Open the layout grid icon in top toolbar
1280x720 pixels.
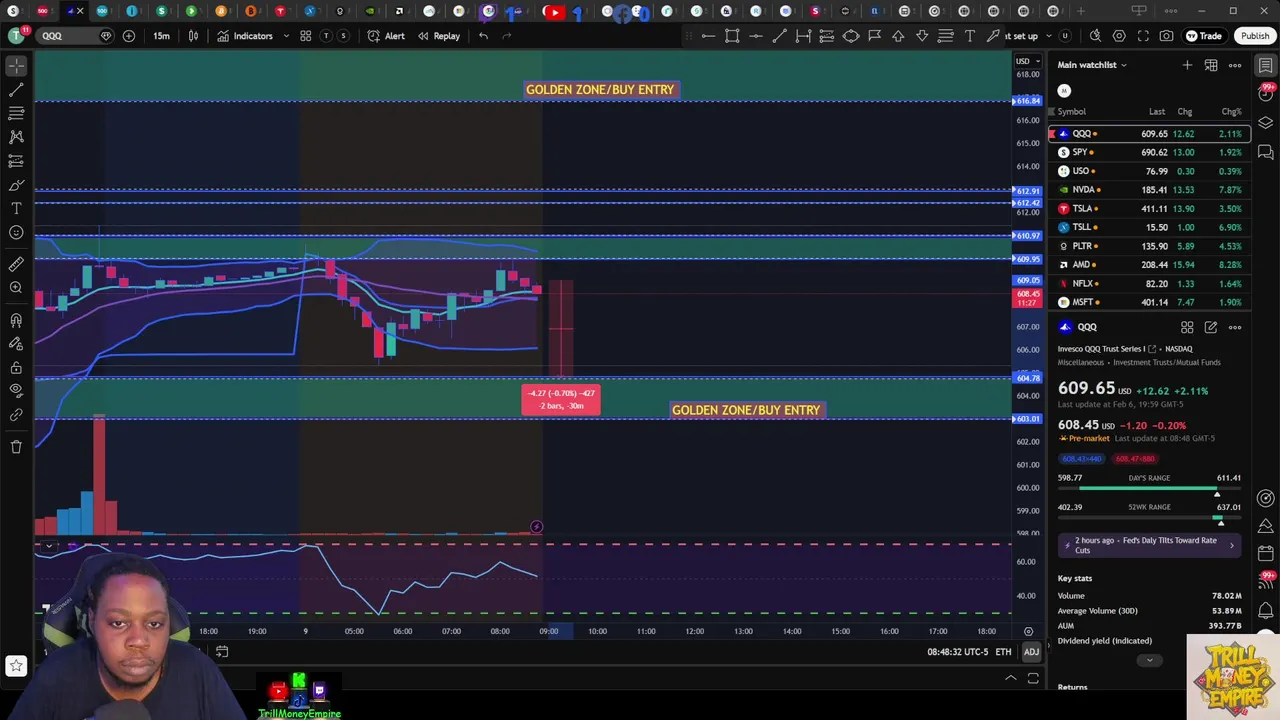305,36
